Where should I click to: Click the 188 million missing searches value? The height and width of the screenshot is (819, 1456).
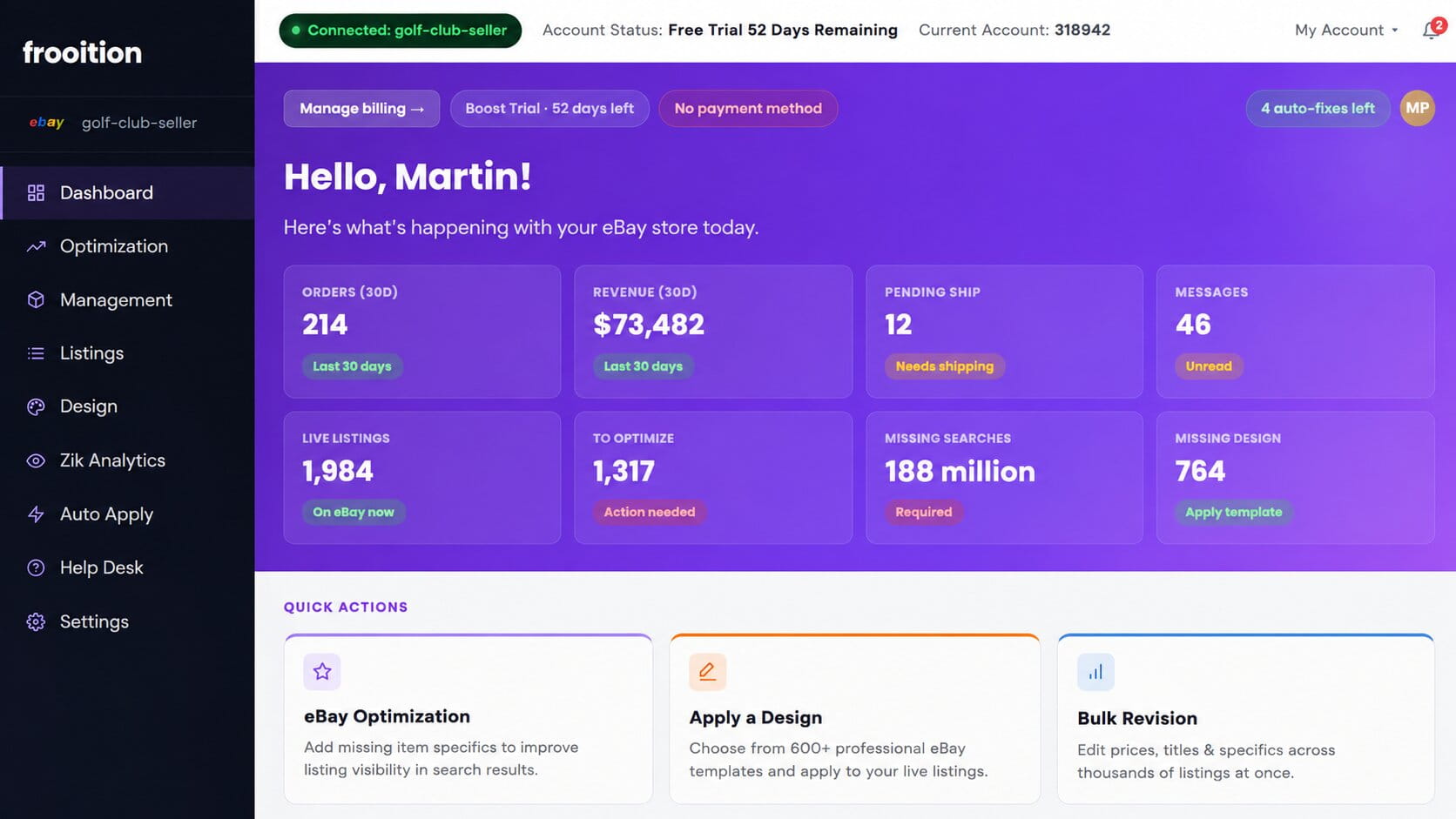point(960,471)
